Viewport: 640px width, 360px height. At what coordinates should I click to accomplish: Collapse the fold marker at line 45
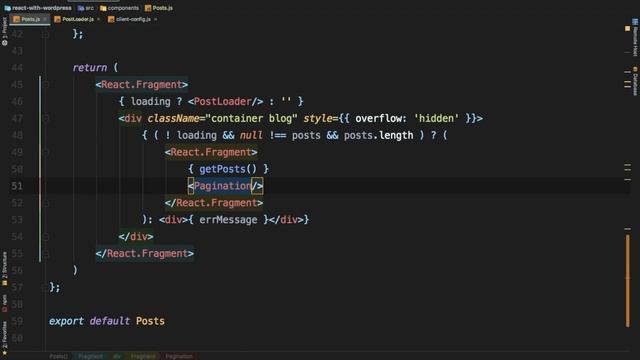(x=46, y=84)
